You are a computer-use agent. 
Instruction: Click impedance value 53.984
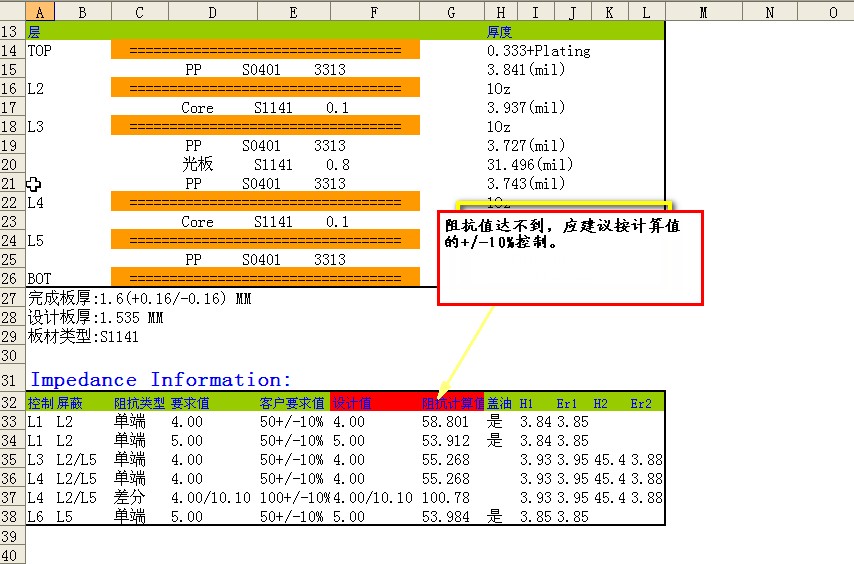(446, 517)
